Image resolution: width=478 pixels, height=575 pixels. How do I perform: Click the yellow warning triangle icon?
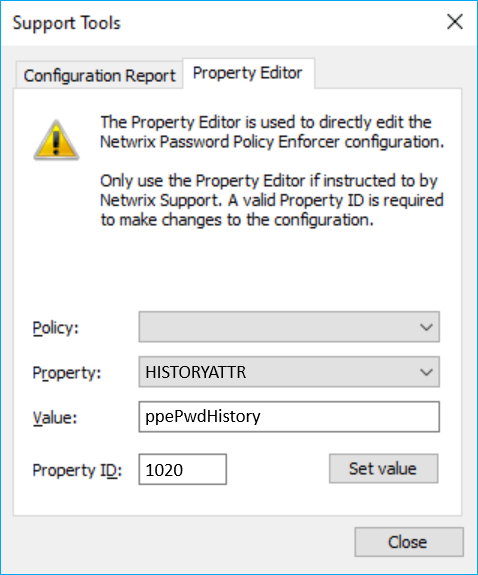coord(56,140)
